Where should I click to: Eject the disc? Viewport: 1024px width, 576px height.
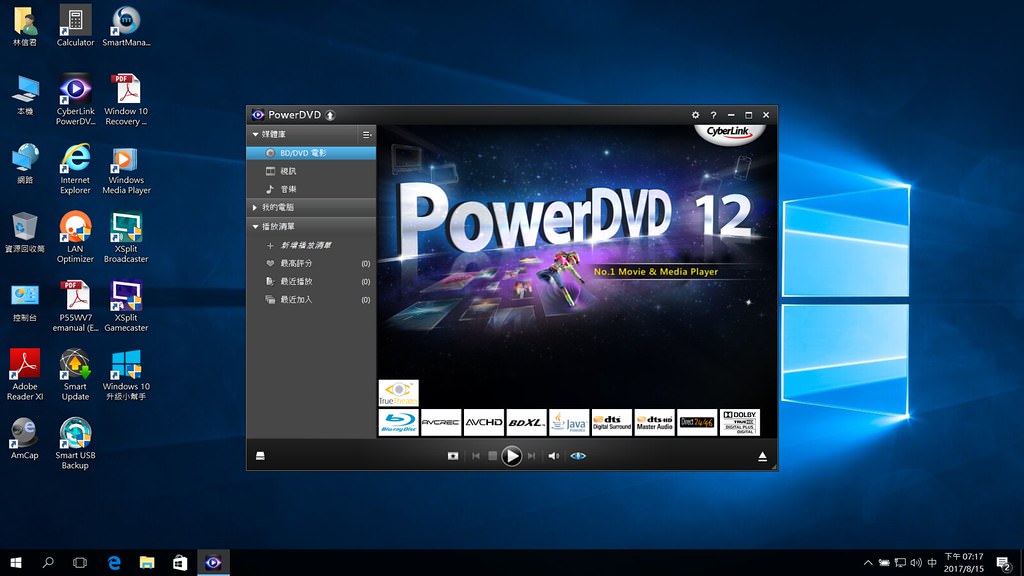tap(762, 456)
